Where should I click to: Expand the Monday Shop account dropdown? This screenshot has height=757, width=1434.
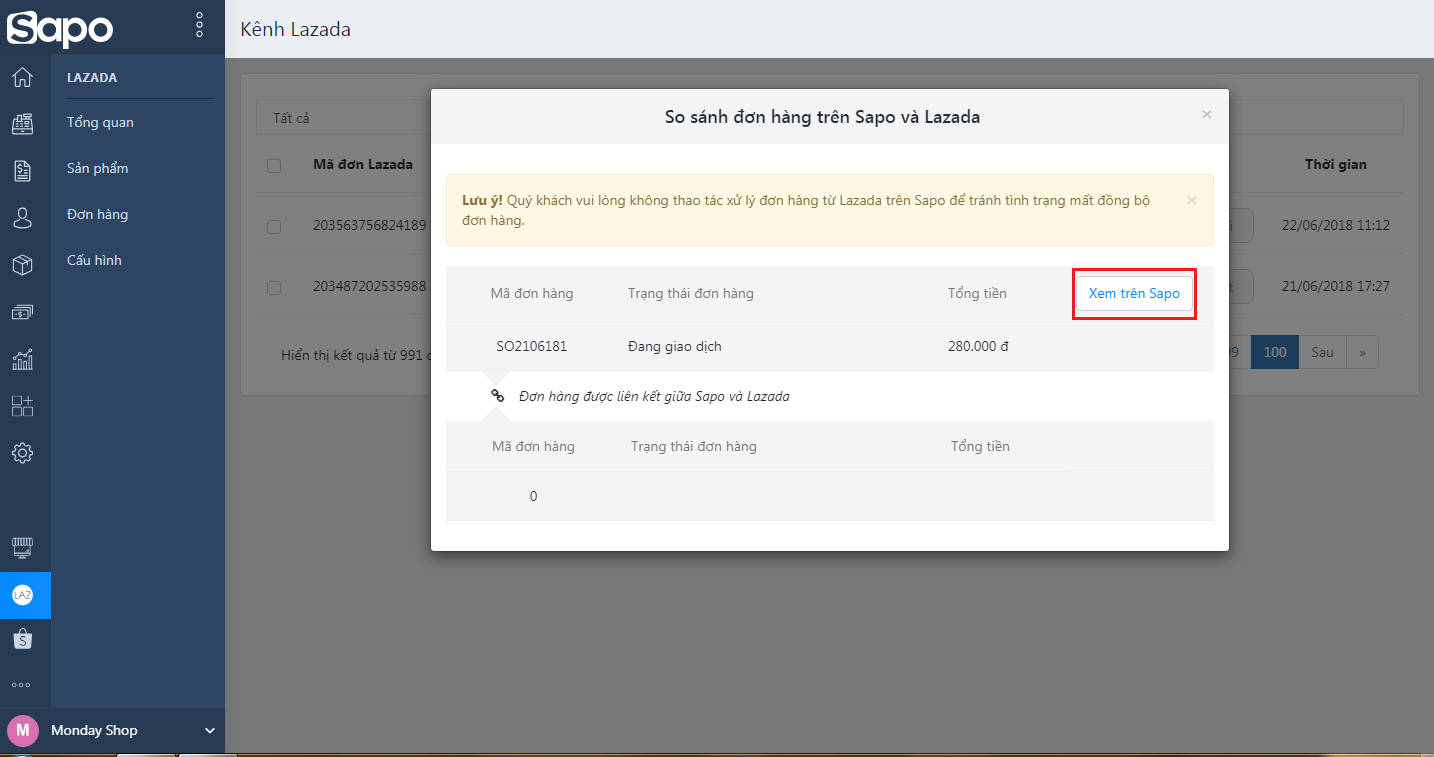click(210, 731)
